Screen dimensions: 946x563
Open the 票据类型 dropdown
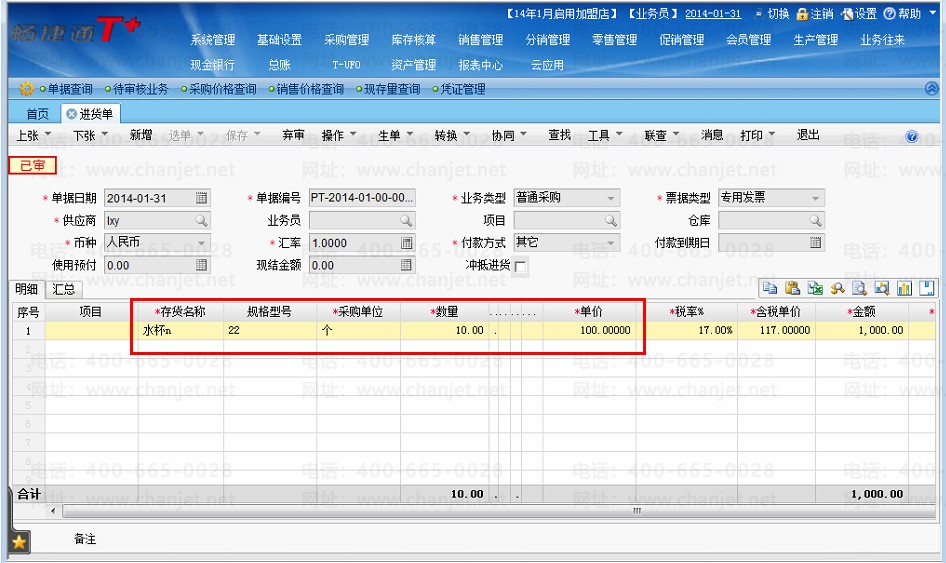tap(815, 198)
